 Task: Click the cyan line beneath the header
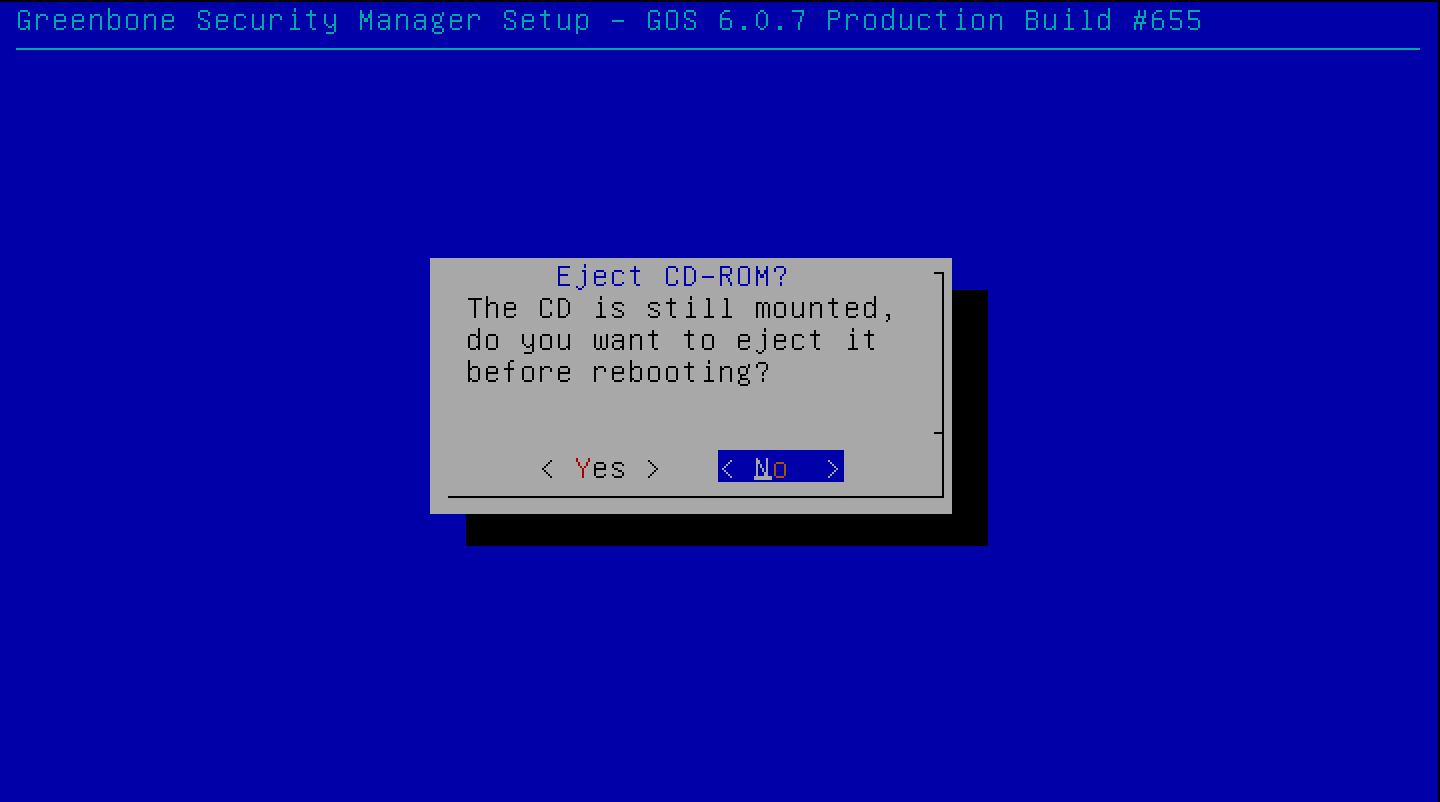pos(718,48)
